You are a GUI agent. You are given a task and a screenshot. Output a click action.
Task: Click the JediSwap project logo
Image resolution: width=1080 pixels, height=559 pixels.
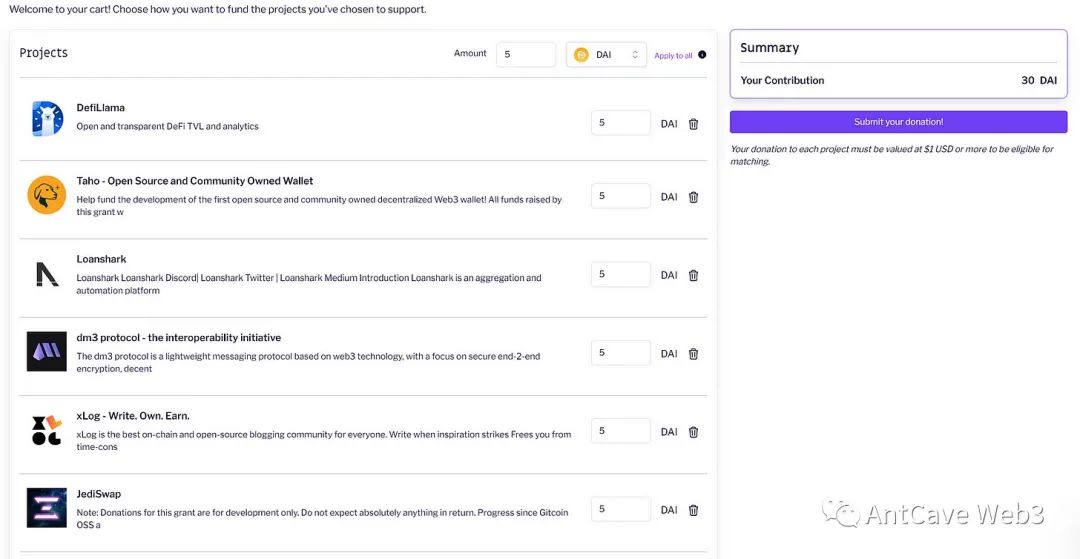pos(47,508)
